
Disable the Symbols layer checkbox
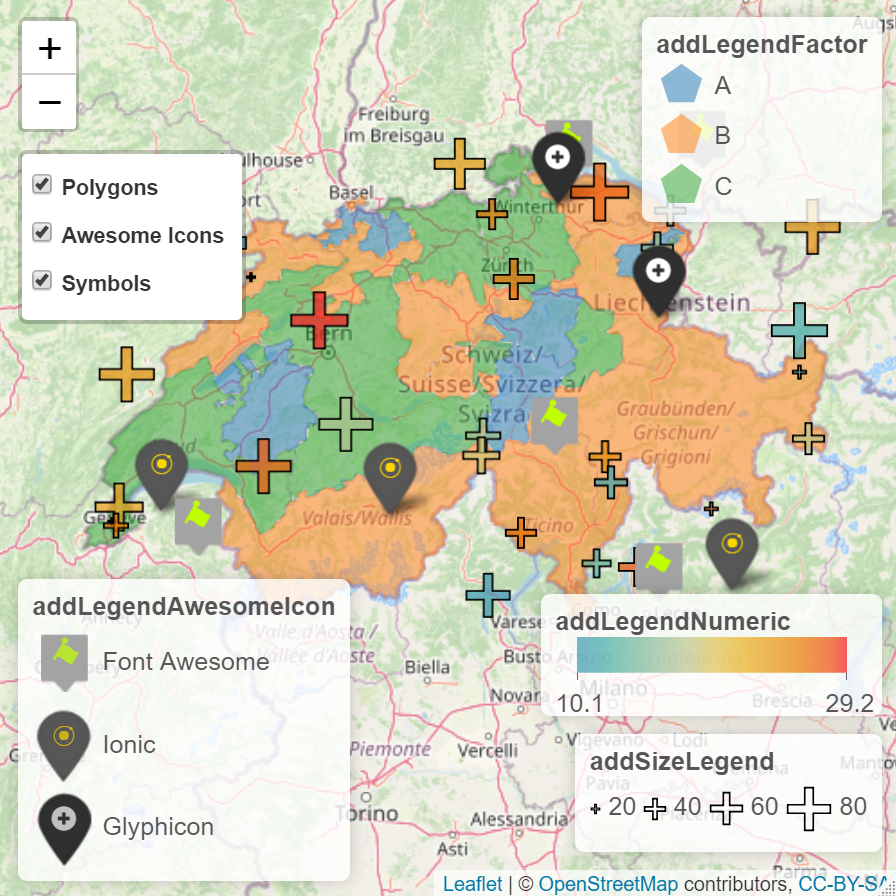[42, 281]
